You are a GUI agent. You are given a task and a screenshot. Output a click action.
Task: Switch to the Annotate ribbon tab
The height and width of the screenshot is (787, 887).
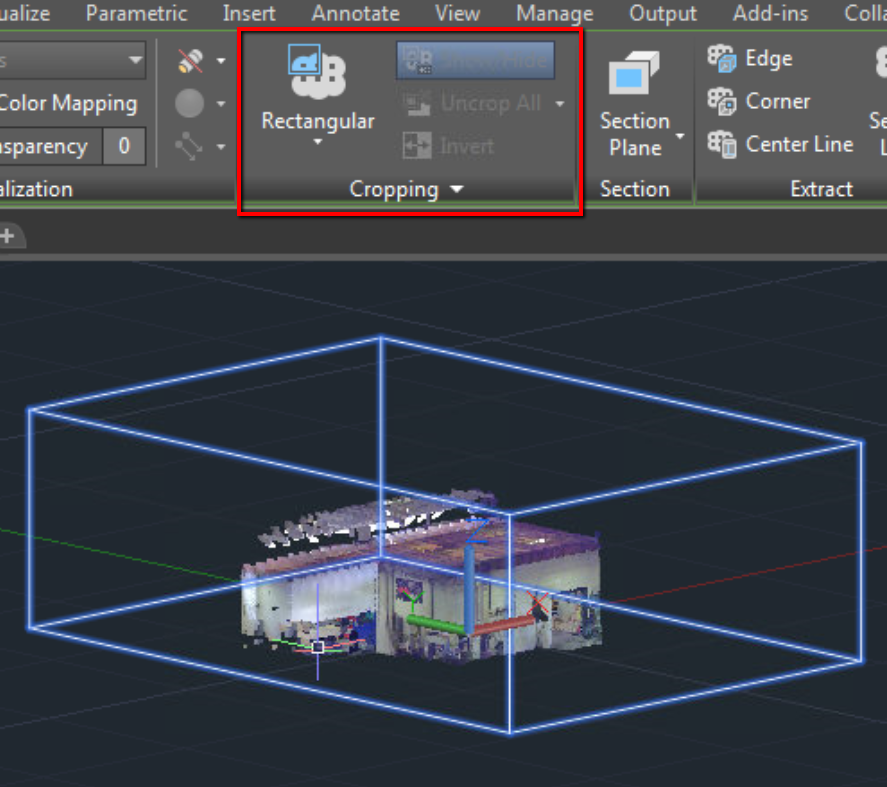(x=355, y=13)
